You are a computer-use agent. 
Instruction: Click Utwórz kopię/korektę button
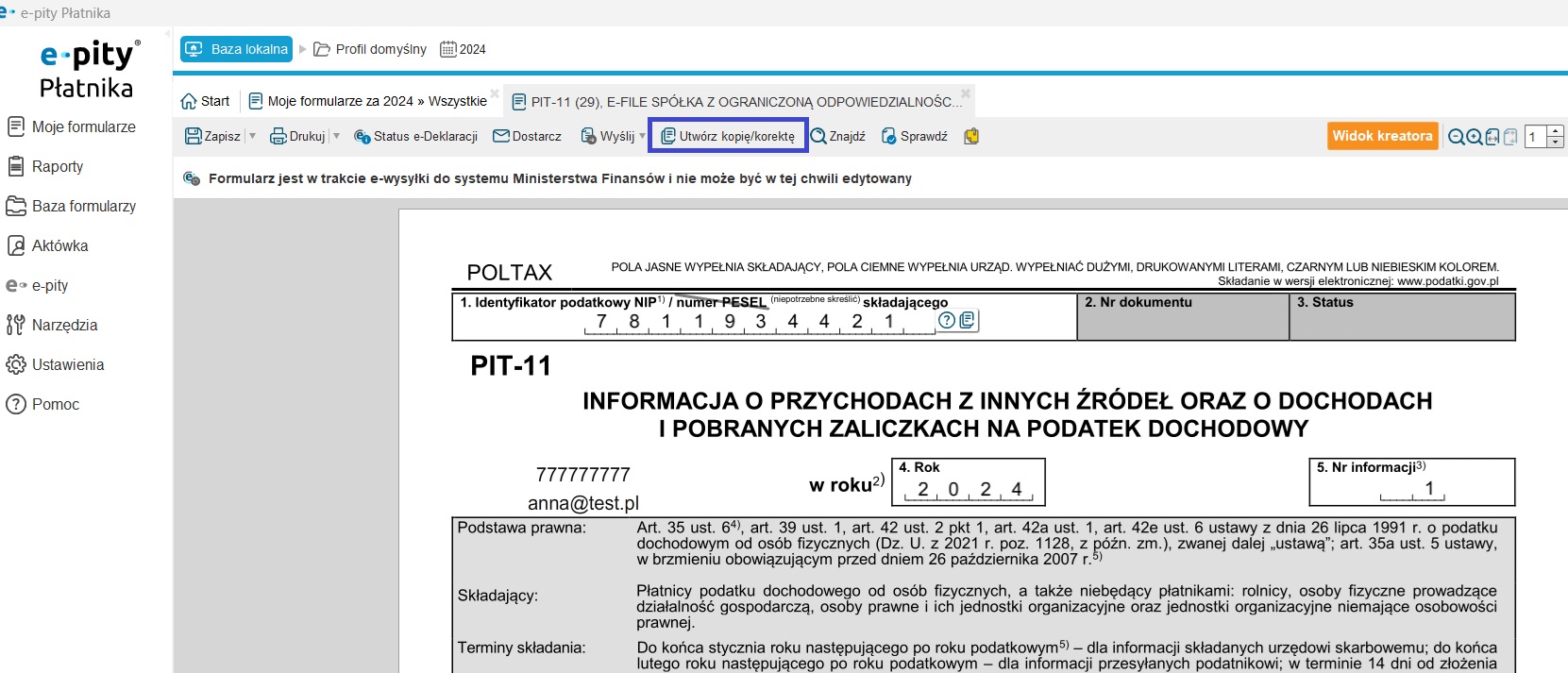pyautogui.click(x=728, y=136)
